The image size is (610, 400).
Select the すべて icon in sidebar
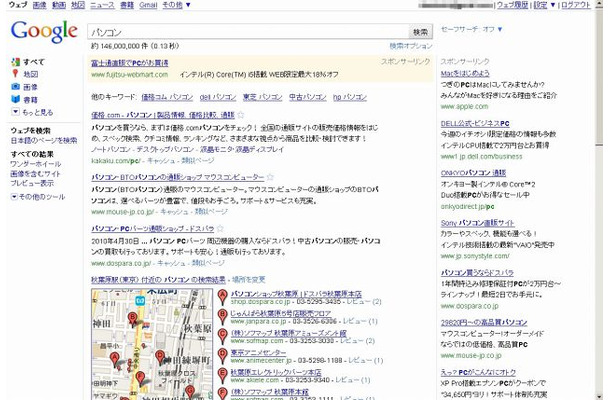coord(16,62)
